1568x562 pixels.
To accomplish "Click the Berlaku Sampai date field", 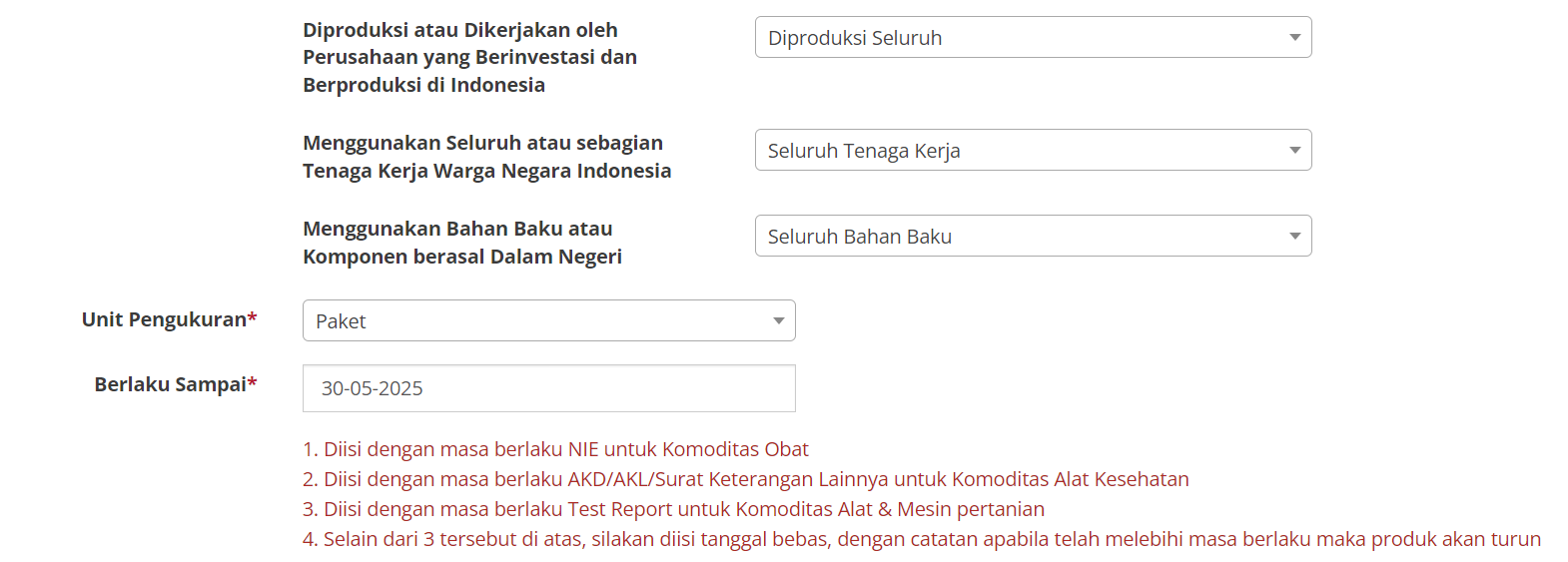I will 548,388.
